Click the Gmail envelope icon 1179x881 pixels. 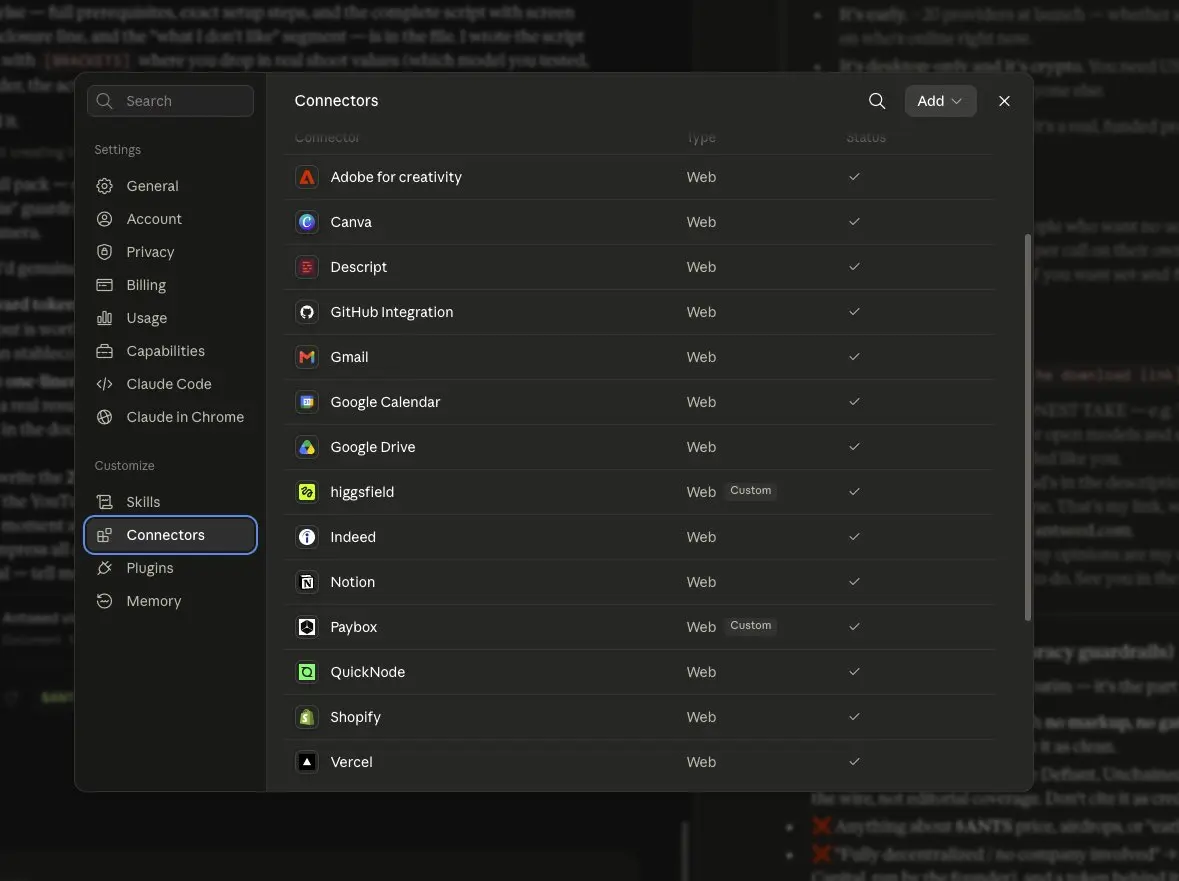307,357
